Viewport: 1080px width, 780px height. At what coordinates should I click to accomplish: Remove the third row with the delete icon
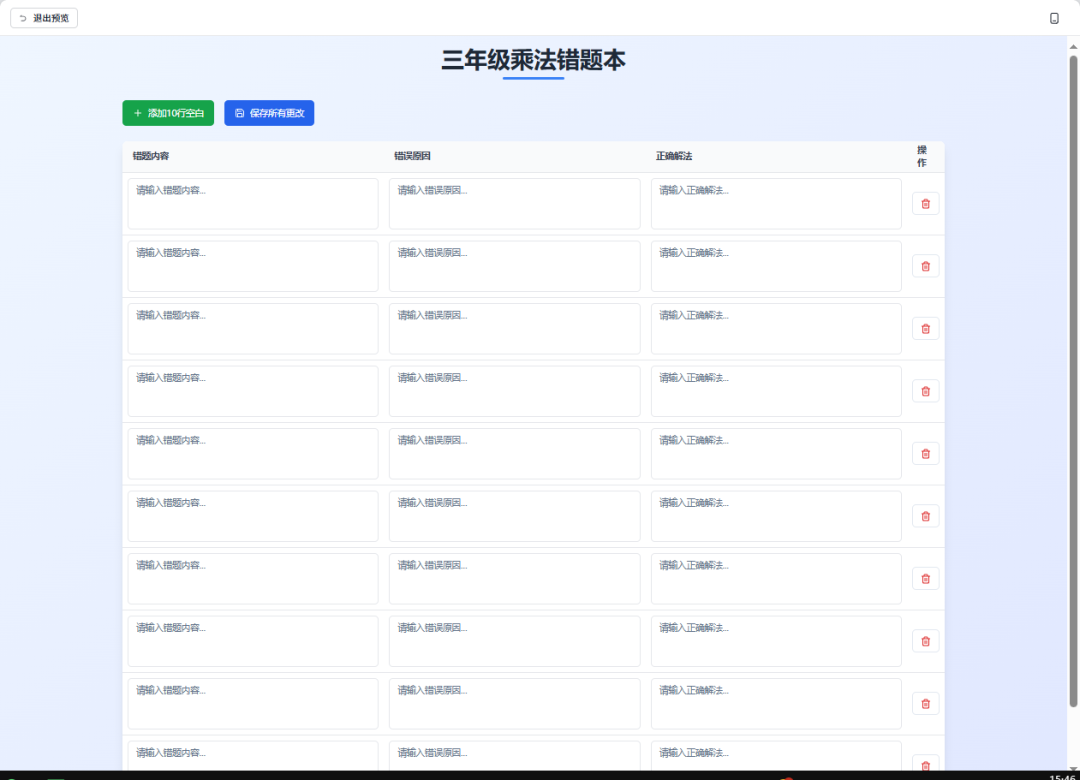point(925,328)
